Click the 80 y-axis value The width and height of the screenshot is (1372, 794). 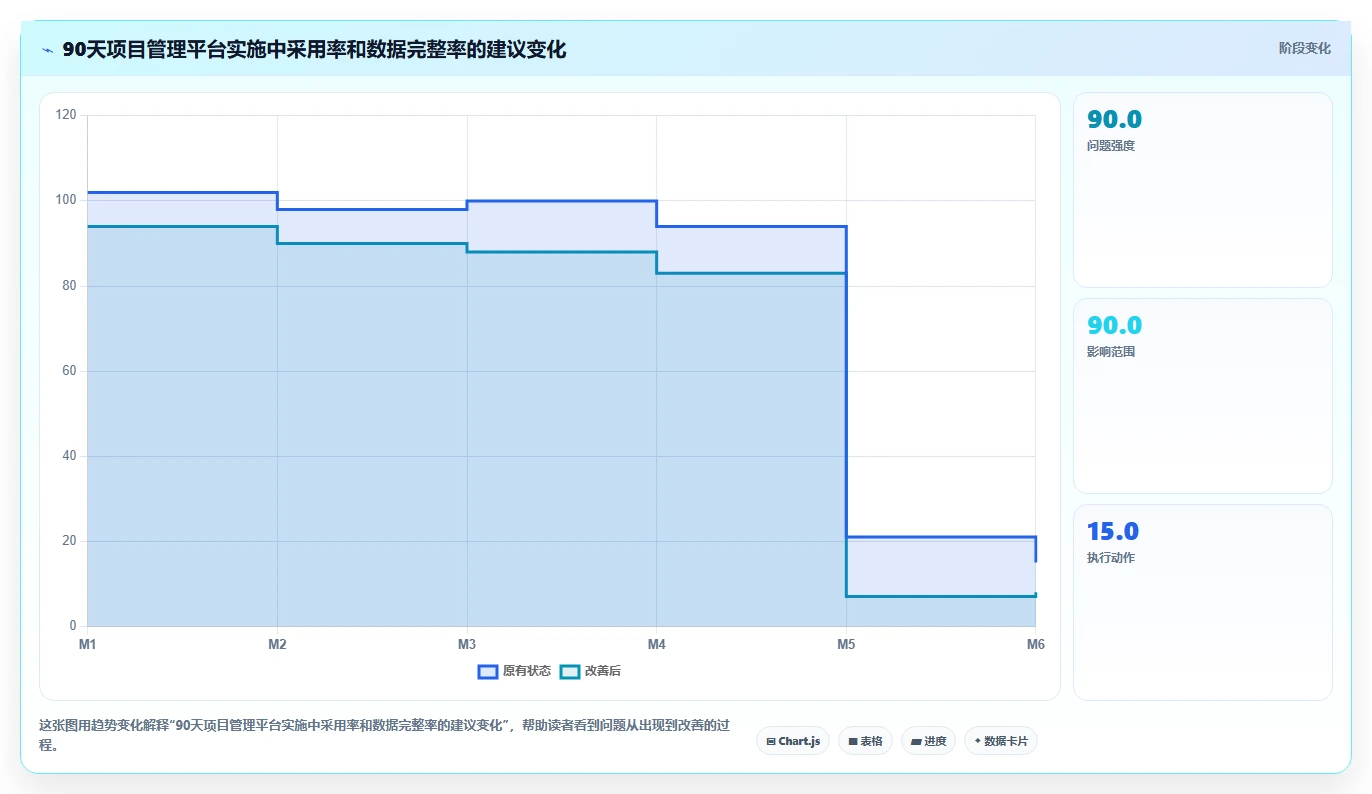point(69,285)
